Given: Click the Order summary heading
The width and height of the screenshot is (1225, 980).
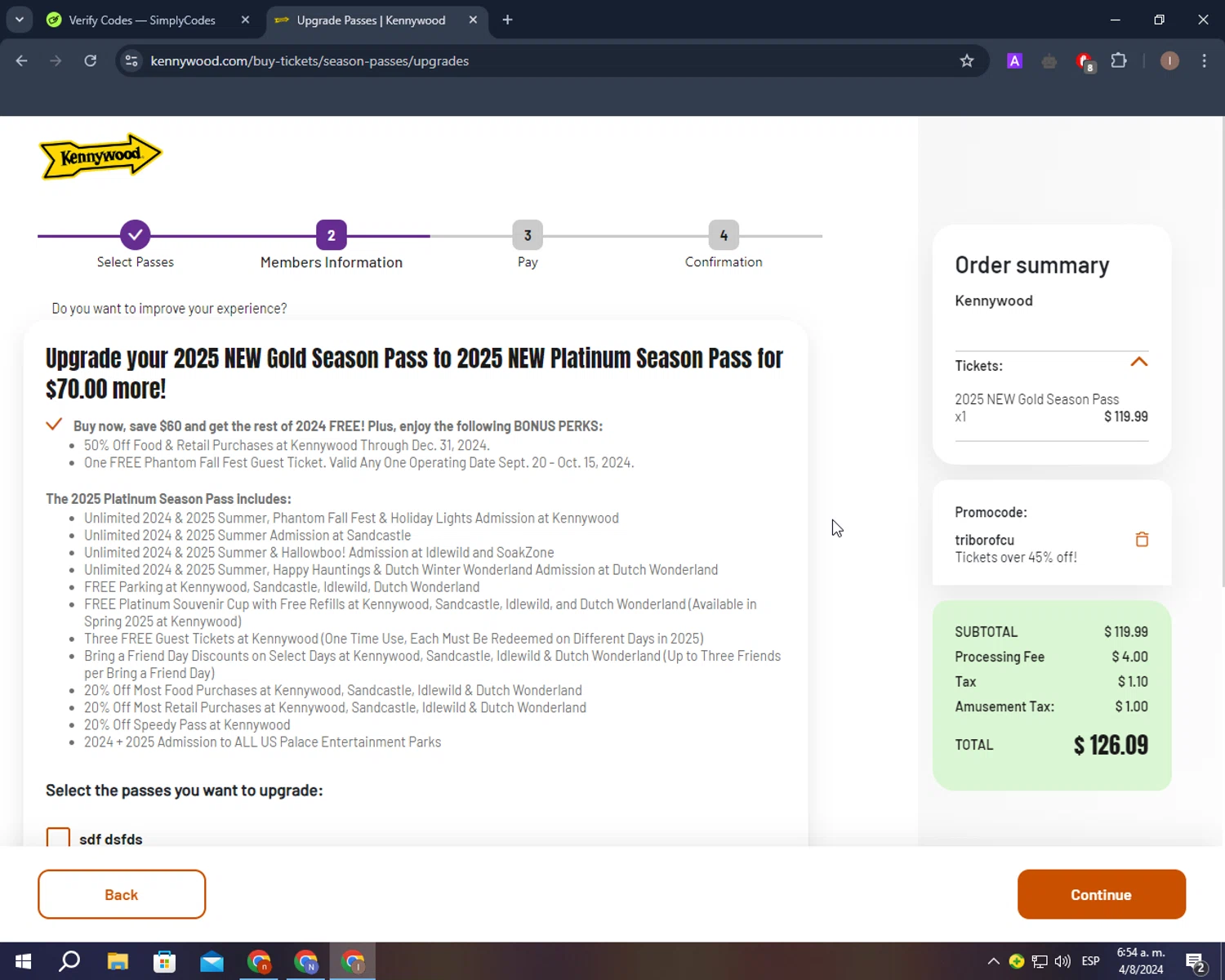Looking at the screenshot, I should [x=1031, y=265].
